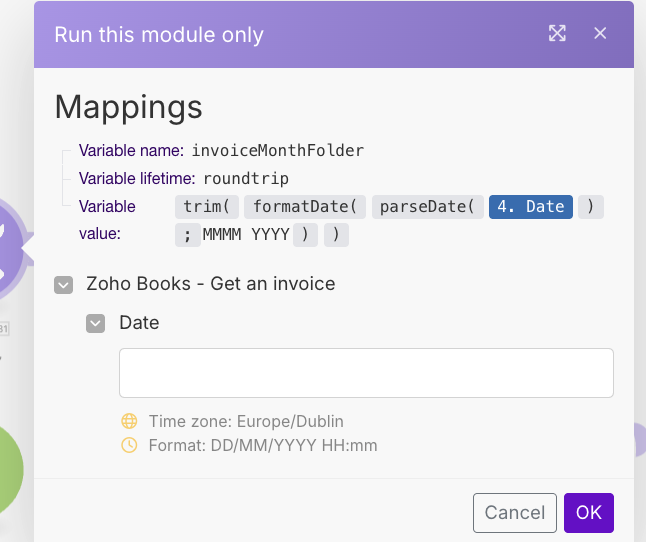Click the purple module icon behind dialog
Image resolution: width=646 pixels, height=542 pixels.
point(12,250)
